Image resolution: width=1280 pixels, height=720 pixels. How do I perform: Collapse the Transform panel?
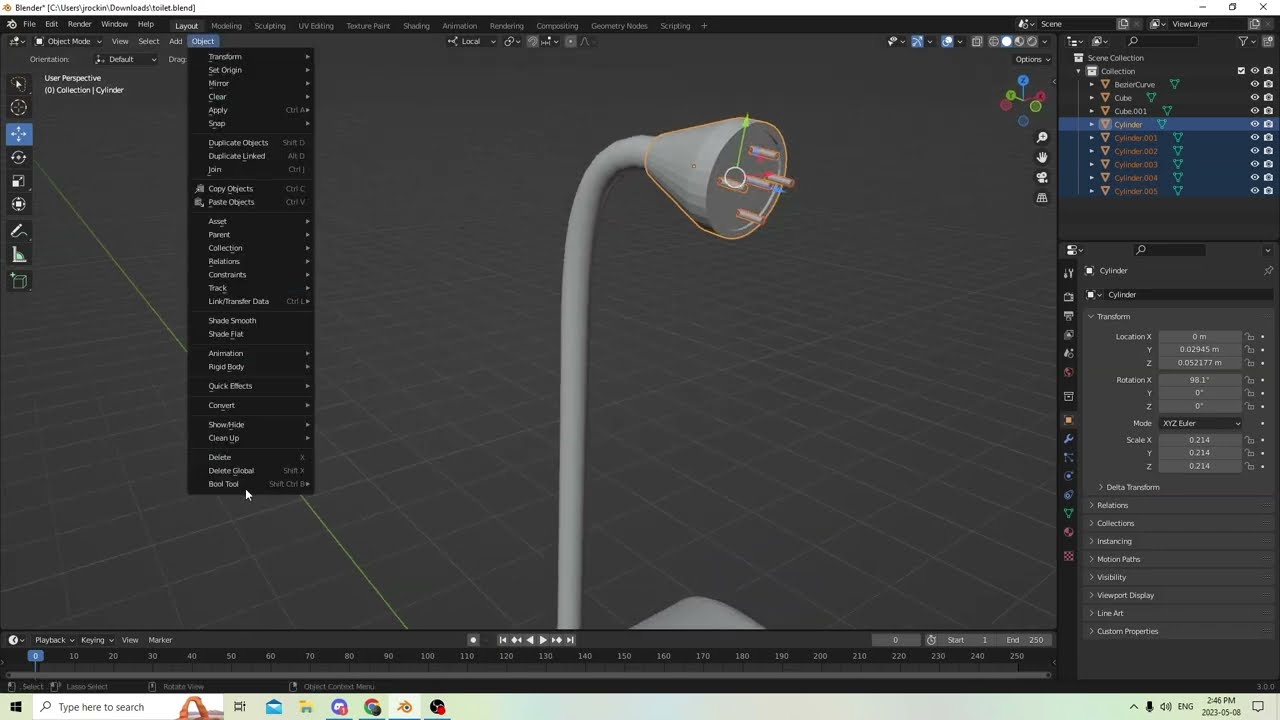coord(1113,316)
